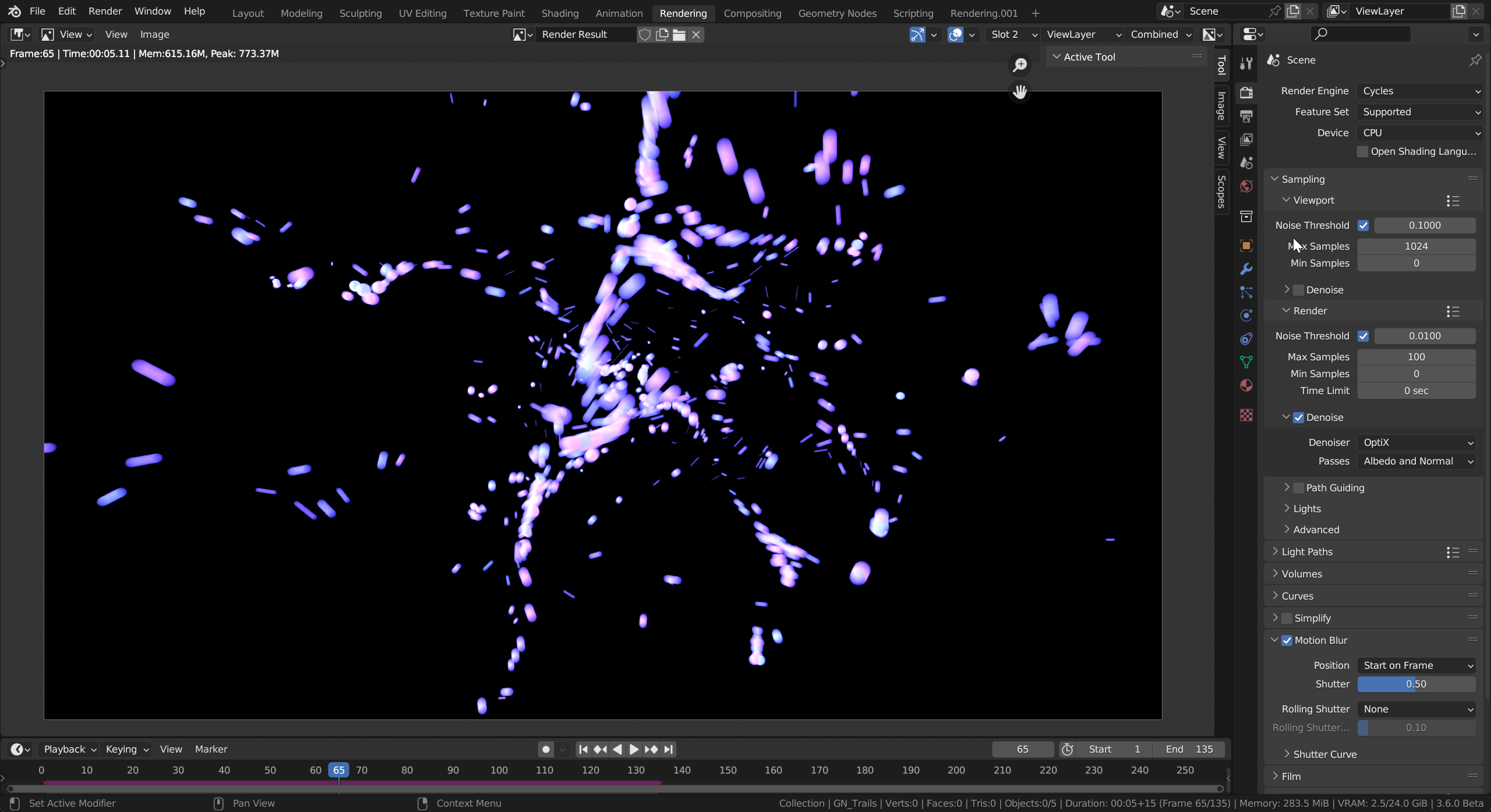1491x812 pixels.
Task: Enable the Path Guiding checkbox
Action: (1298, 488)
